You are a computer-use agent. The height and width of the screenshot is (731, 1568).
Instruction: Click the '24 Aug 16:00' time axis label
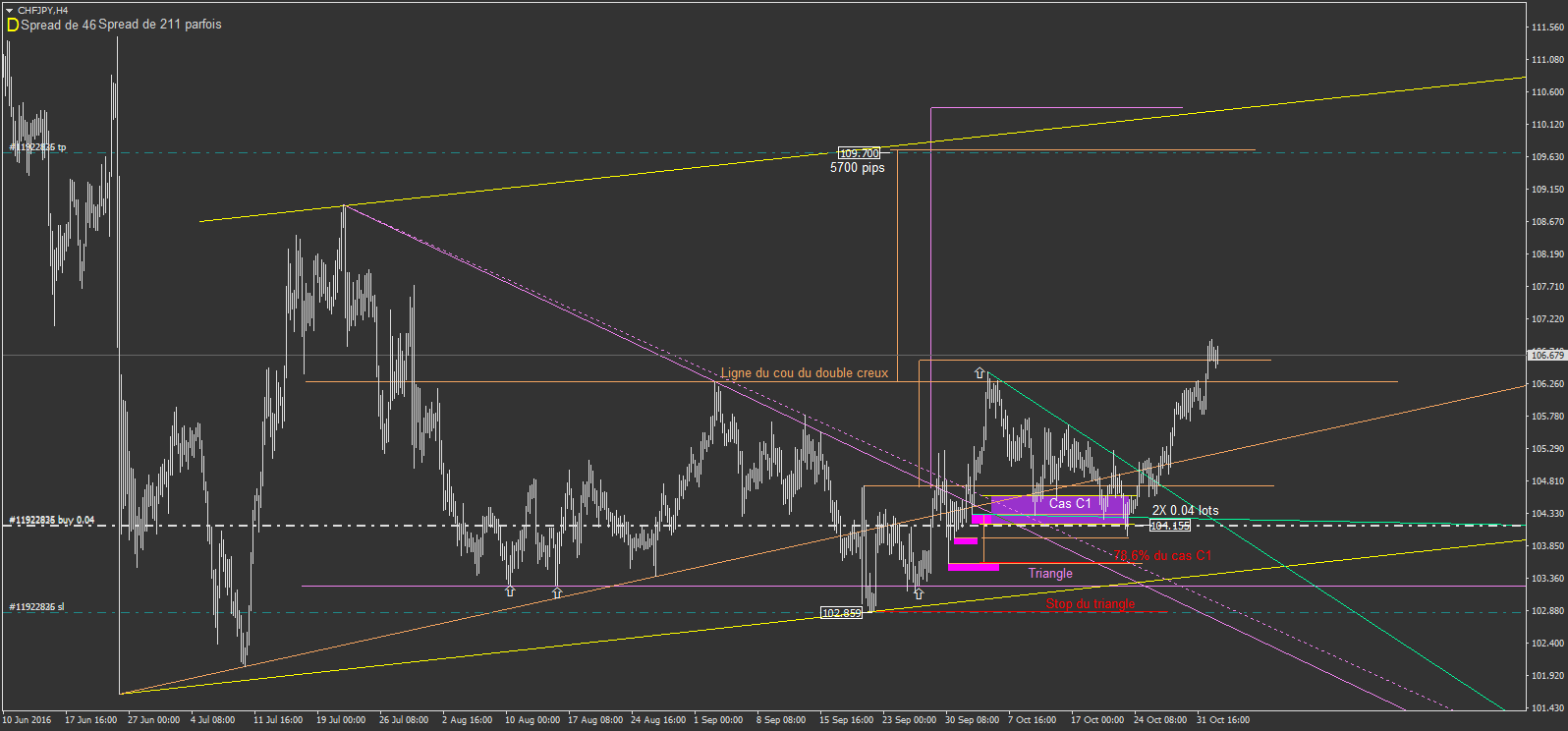click(x=658, y=720)
